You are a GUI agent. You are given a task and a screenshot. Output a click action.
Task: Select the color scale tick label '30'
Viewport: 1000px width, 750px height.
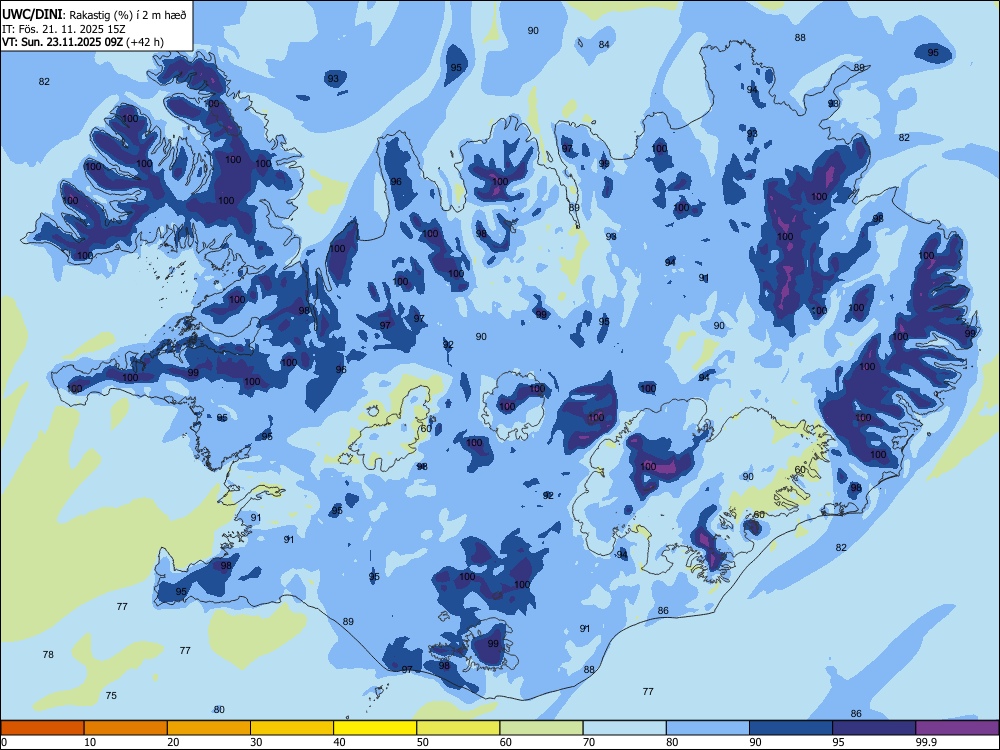(256, 742)
